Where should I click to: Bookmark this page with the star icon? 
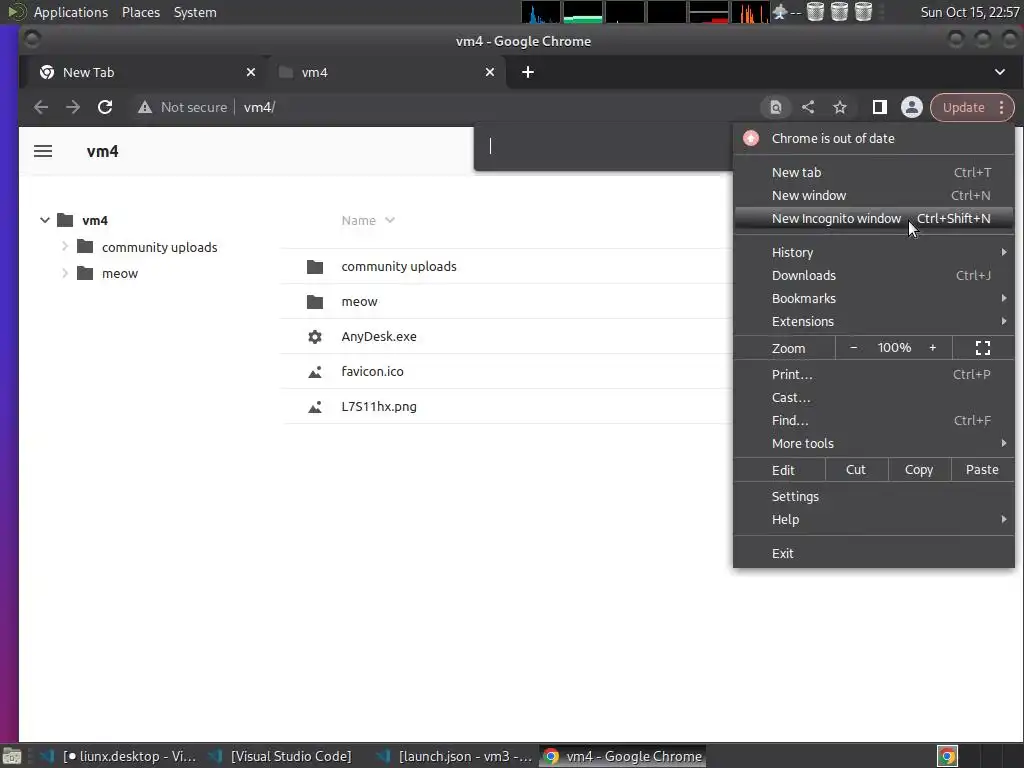click(x=840, y=107)
